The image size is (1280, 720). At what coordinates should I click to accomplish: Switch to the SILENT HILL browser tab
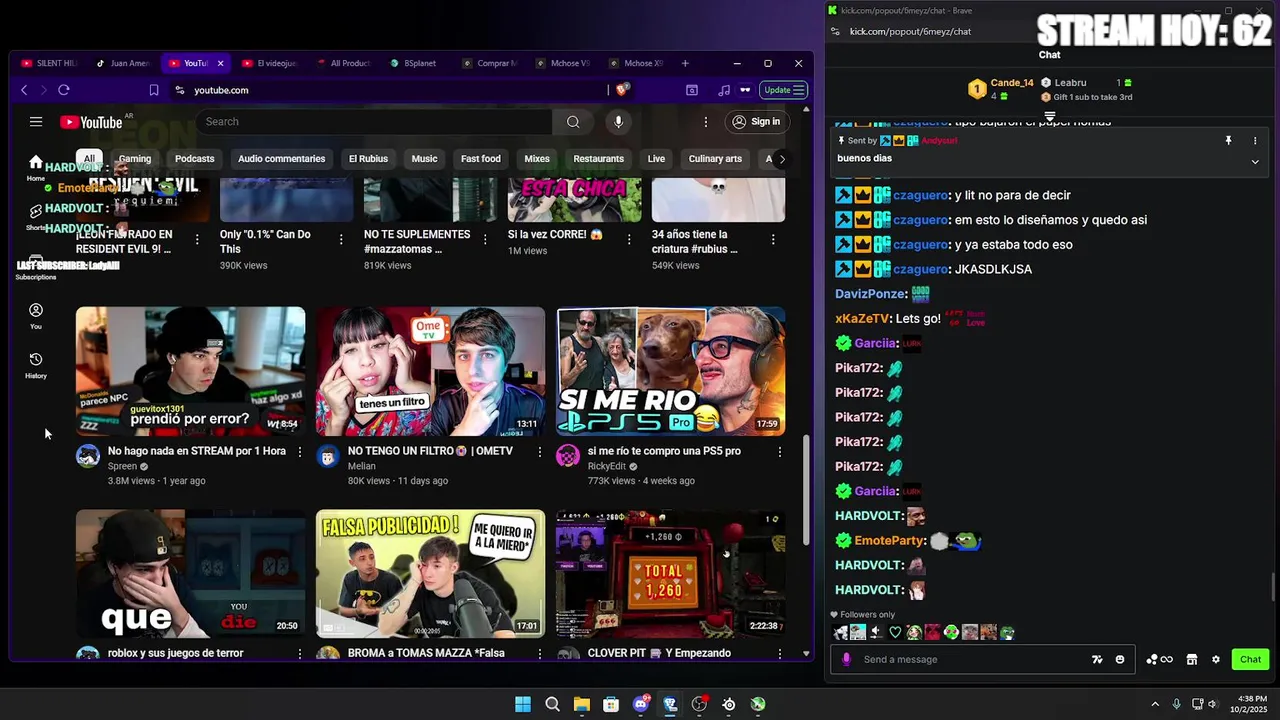click(48, 63)
